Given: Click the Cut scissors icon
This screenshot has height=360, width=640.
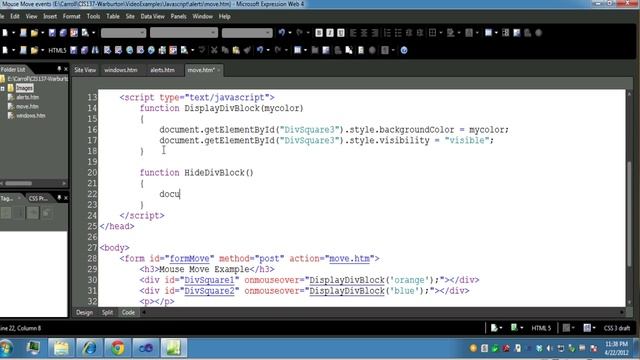Looking at the screenshot, I should point(214,50).
